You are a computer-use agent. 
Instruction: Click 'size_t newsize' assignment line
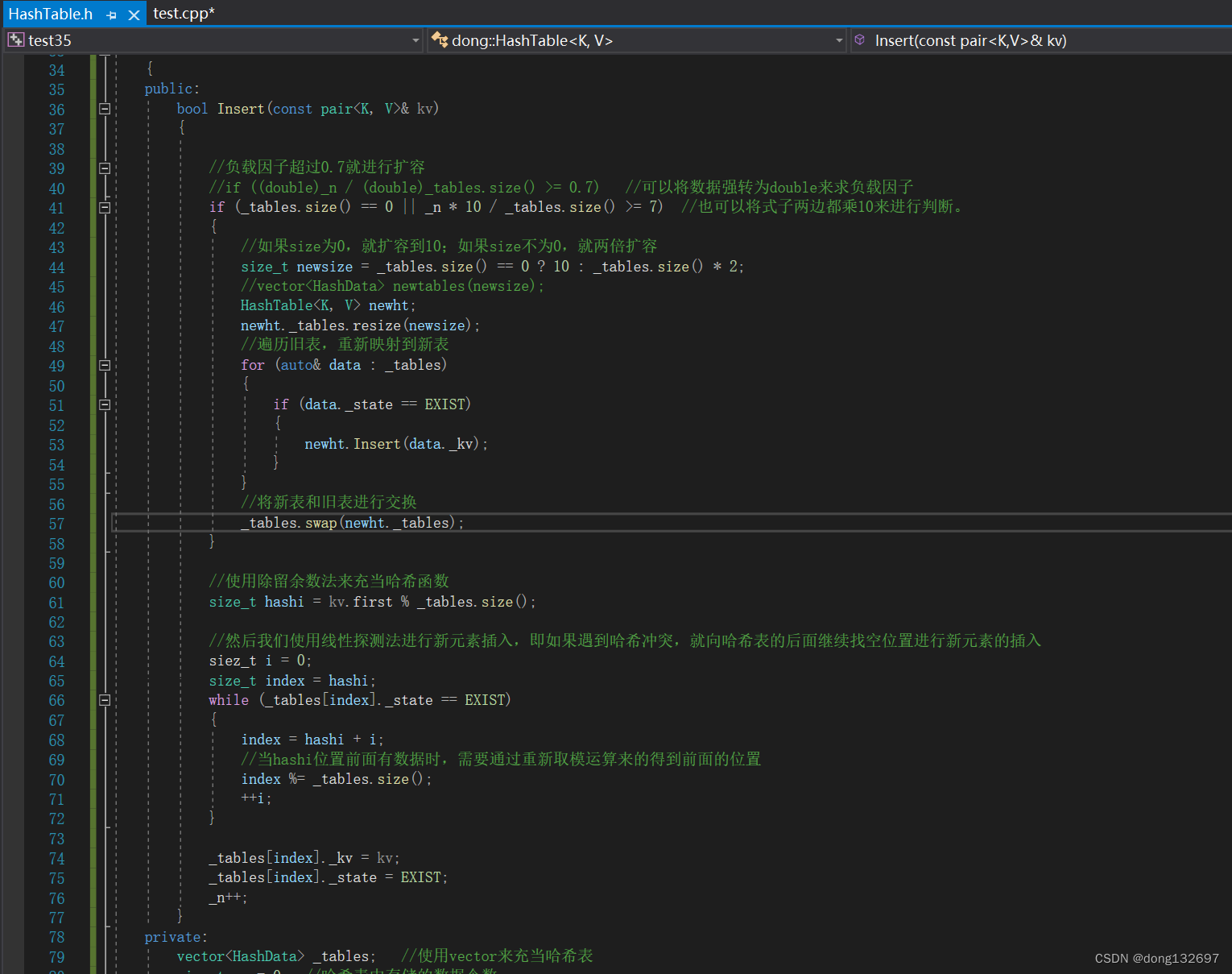coord(493,267)
